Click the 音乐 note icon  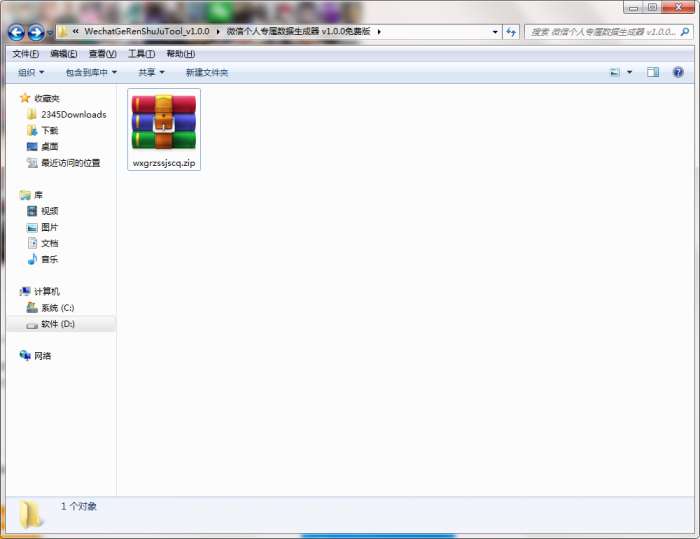pos(32,259)
